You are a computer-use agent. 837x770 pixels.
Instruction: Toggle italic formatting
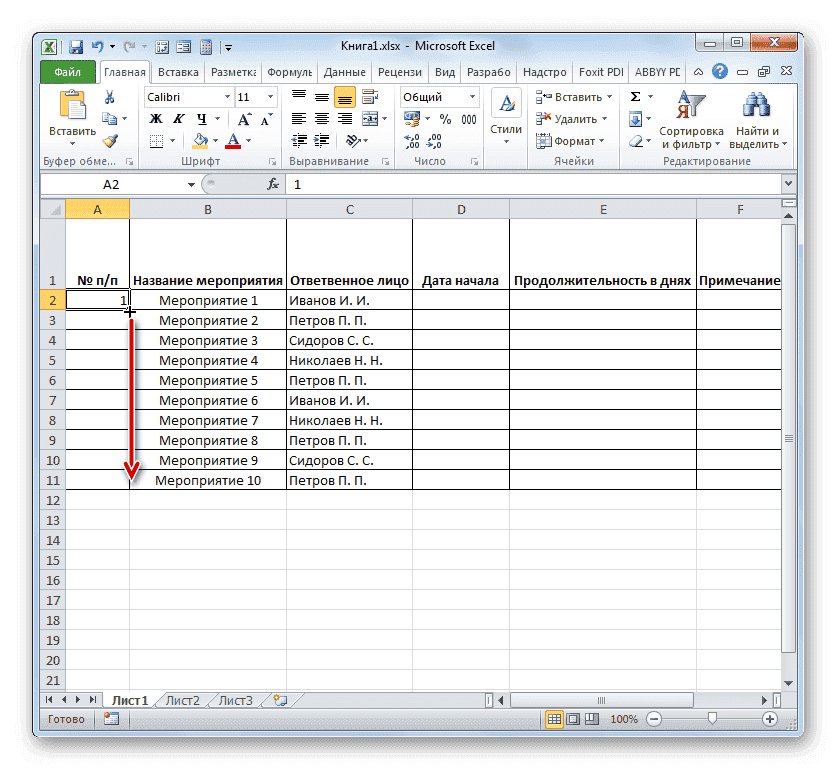coord(178,119)
